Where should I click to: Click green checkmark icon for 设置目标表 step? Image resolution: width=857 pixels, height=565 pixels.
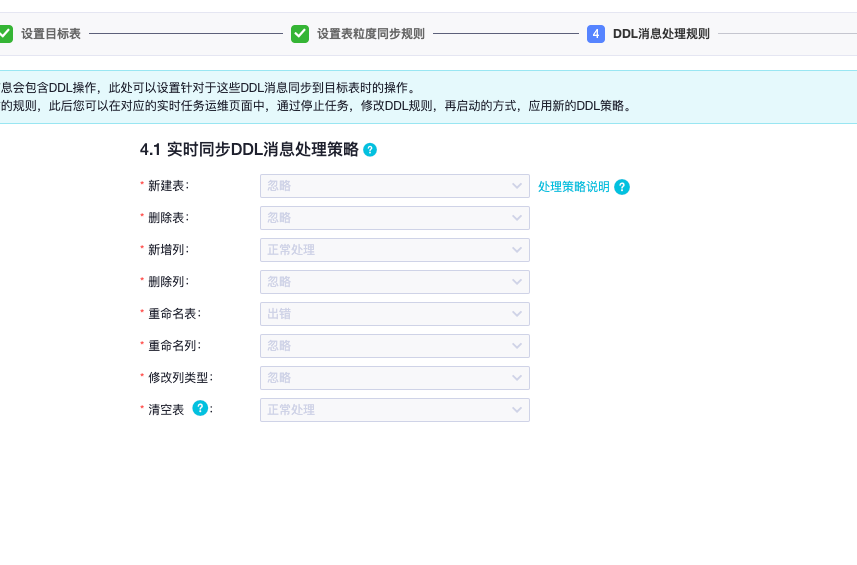coord(5,34)
